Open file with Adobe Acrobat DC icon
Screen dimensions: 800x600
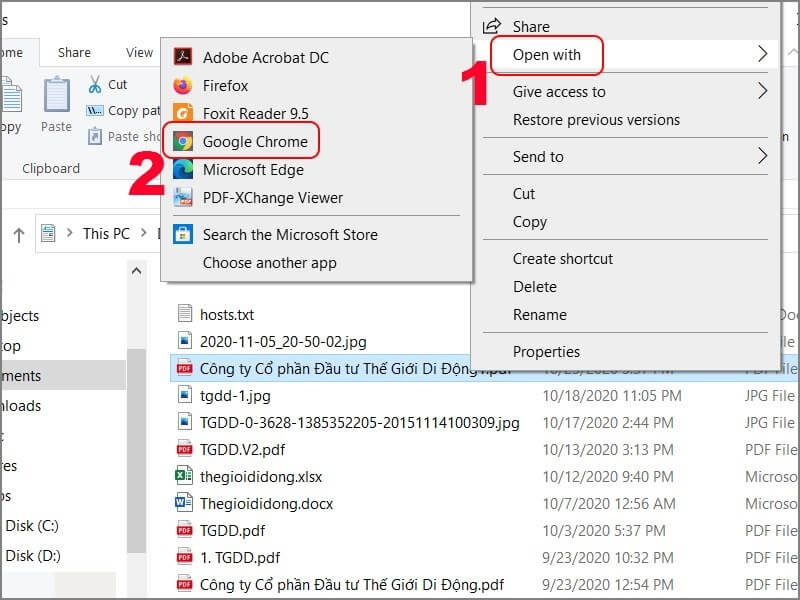[183, 57]
